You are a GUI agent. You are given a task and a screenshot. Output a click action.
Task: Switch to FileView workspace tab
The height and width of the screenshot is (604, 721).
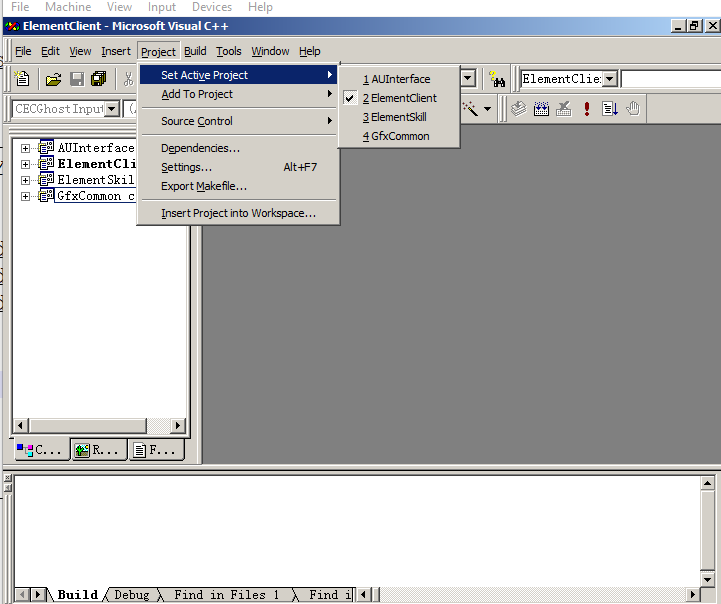(156, 450)
